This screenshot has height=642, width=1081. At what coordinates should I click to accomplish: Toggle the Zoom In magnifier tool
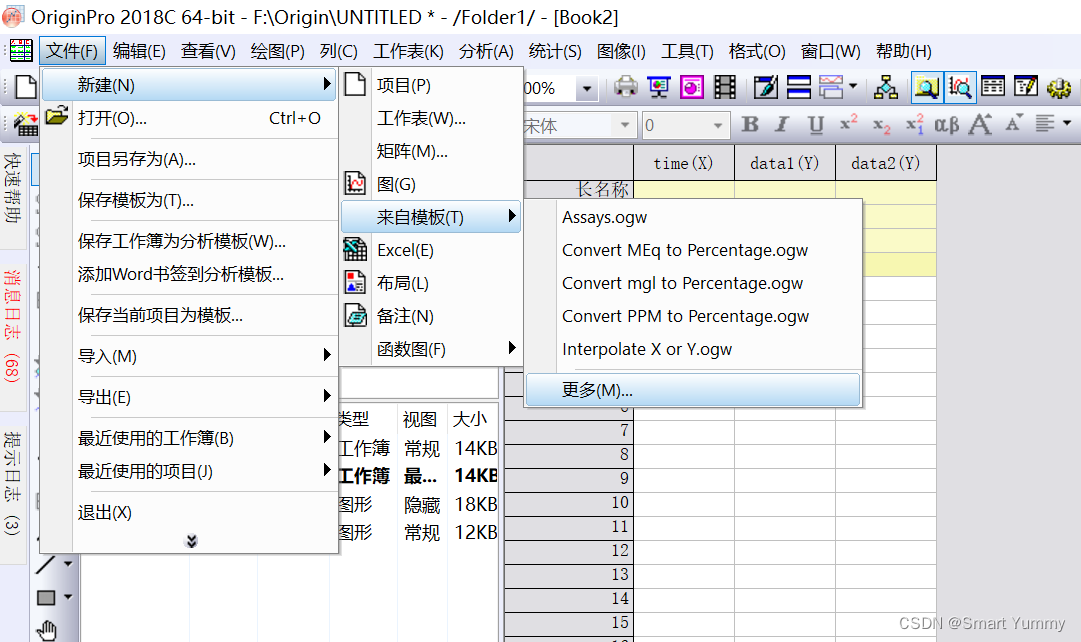point(926,88)
